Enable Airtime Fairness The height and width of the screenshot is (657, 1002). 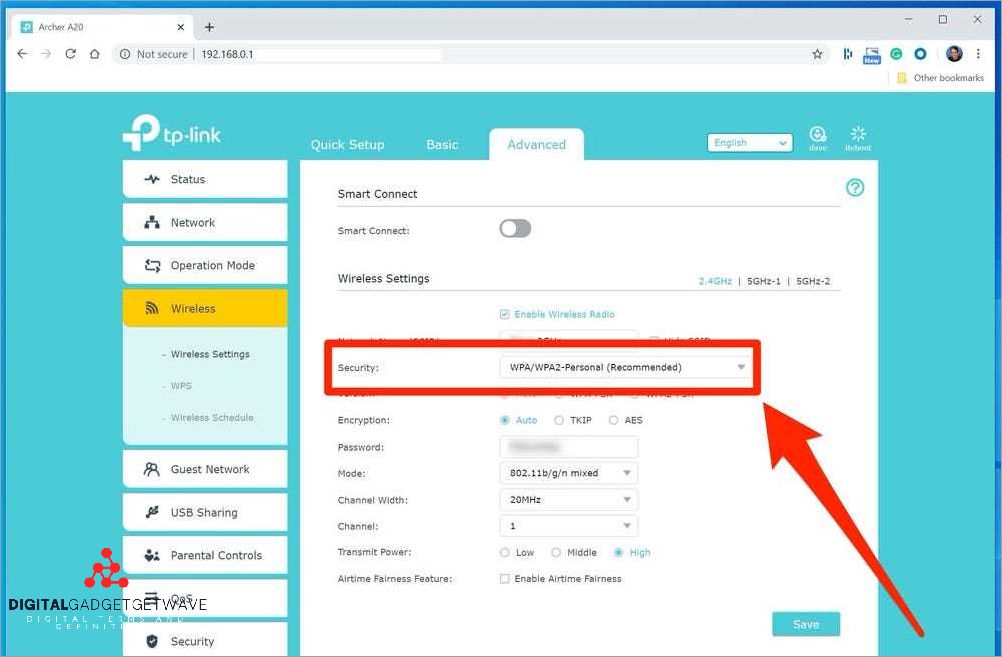[x=505, y=578]
